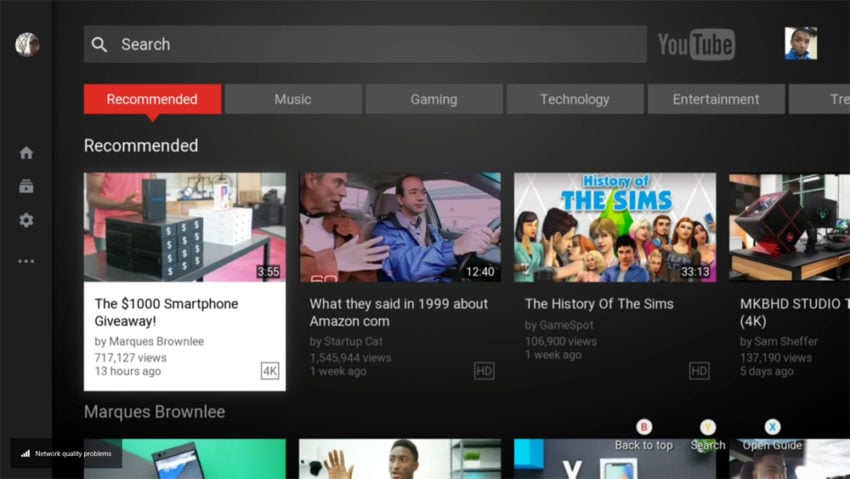
Task: Click the '1,545,944 views' text
Action: [350, 358]
